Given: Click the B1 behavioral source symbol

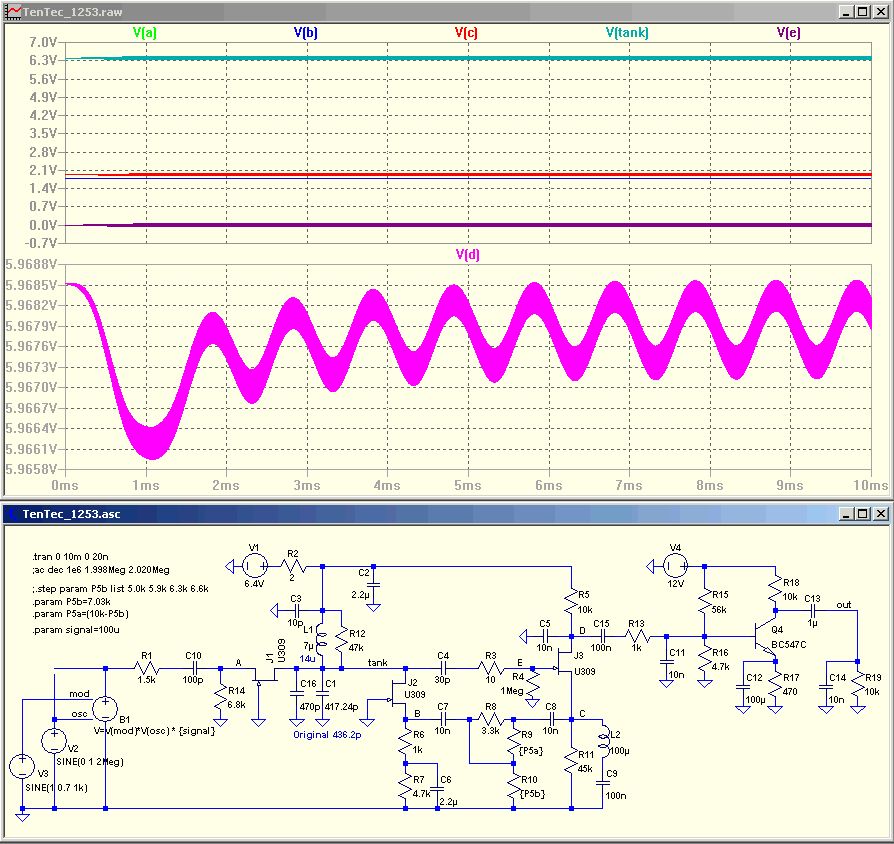Looking at the screenshot, I should point(106,709).
